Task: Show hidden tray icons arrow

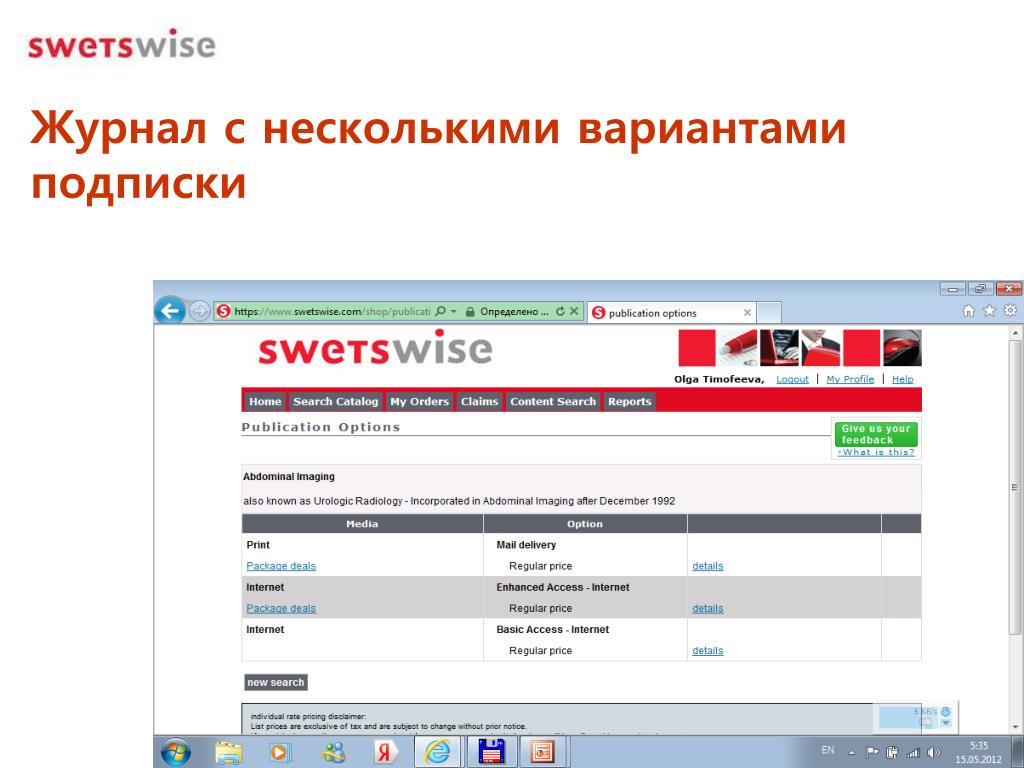Action: [852, 753]
